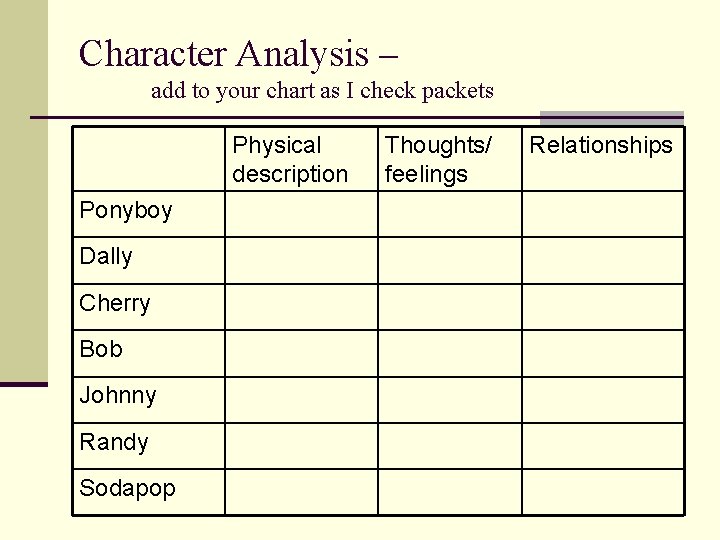Click Sodapop's Physical description cell
This screenshot has height=540, width=720.
click(x=301, y=492)
